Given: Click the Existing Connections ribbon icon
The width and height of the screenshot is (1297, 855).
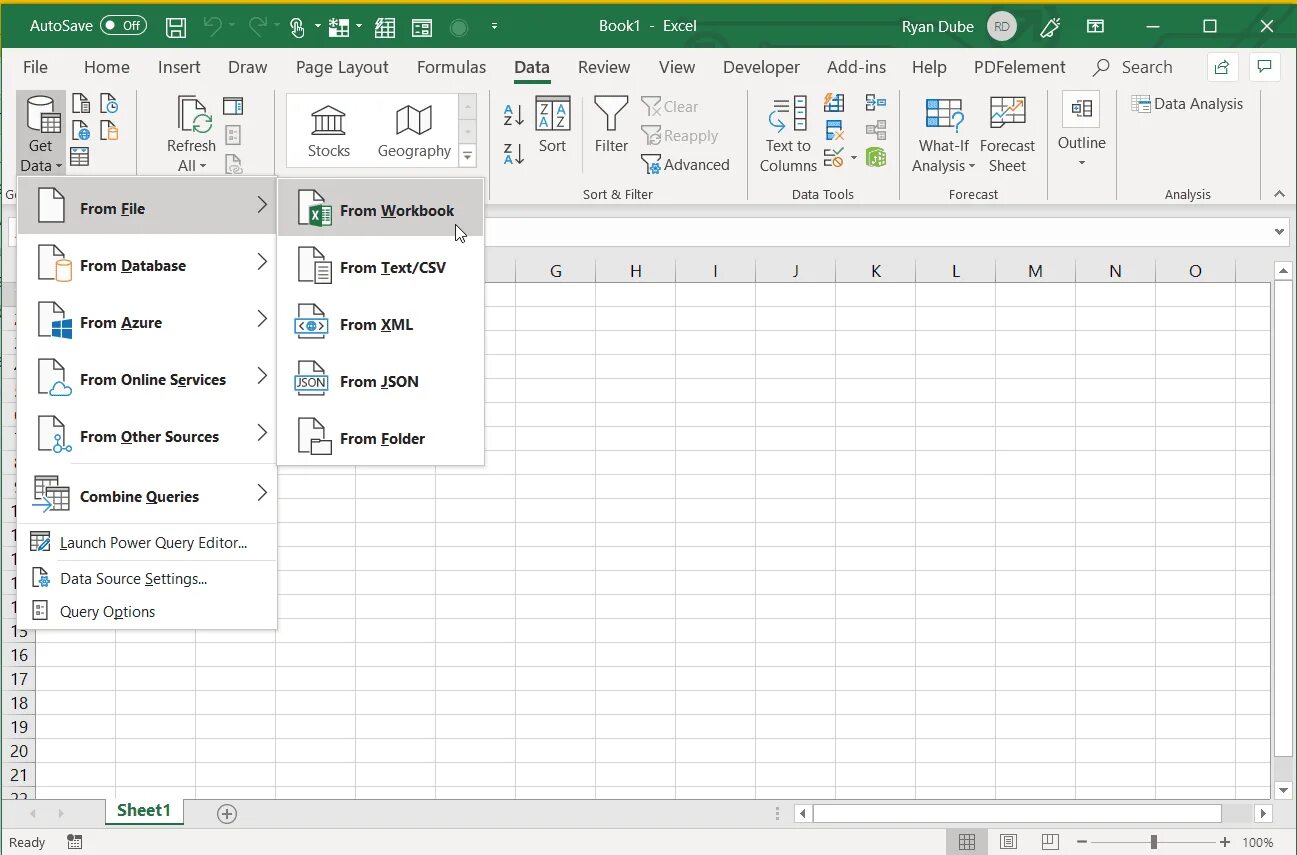Looking at the screenshot, I should 108,130.
